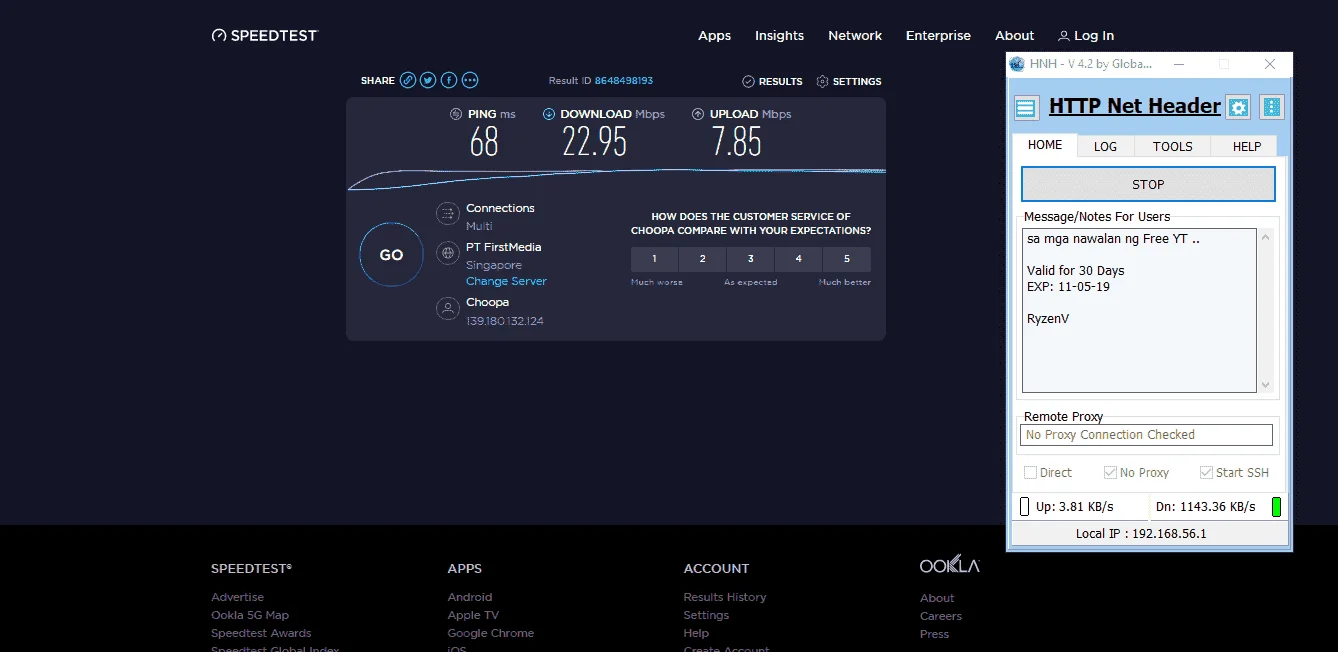Viewport: 1338px width, 652px height.
Task: Open Apple TV link
Action: 473,615
